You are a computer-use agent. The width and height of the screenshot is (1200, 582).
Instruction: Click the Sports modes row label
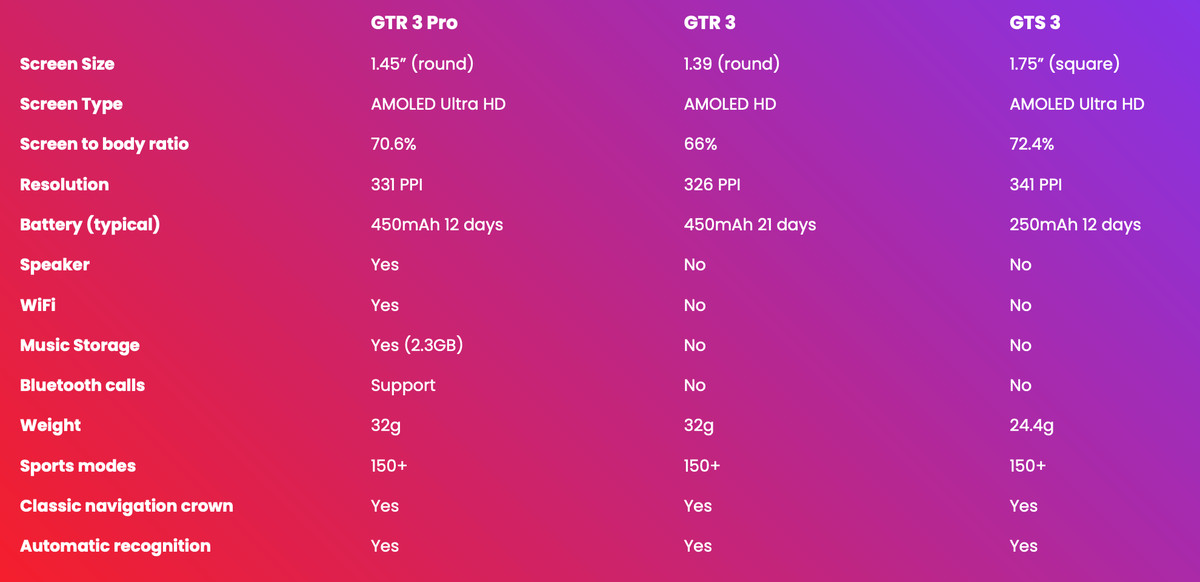[78, 466]
